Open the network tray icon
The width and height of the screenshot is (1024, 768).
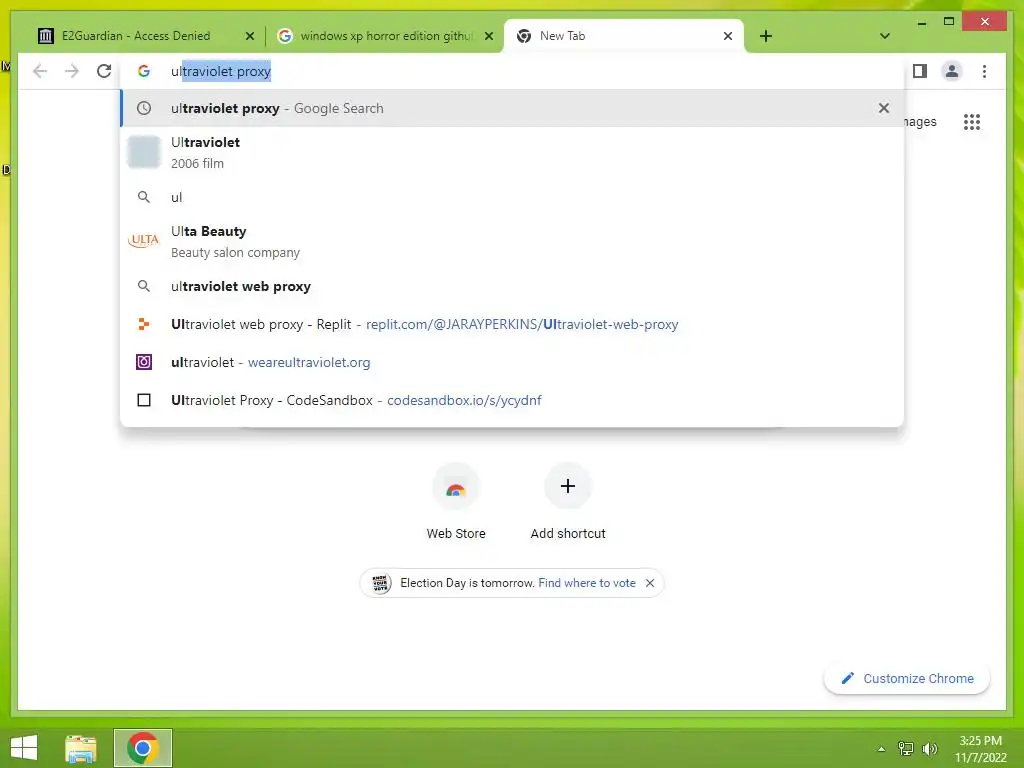point(906,749)
